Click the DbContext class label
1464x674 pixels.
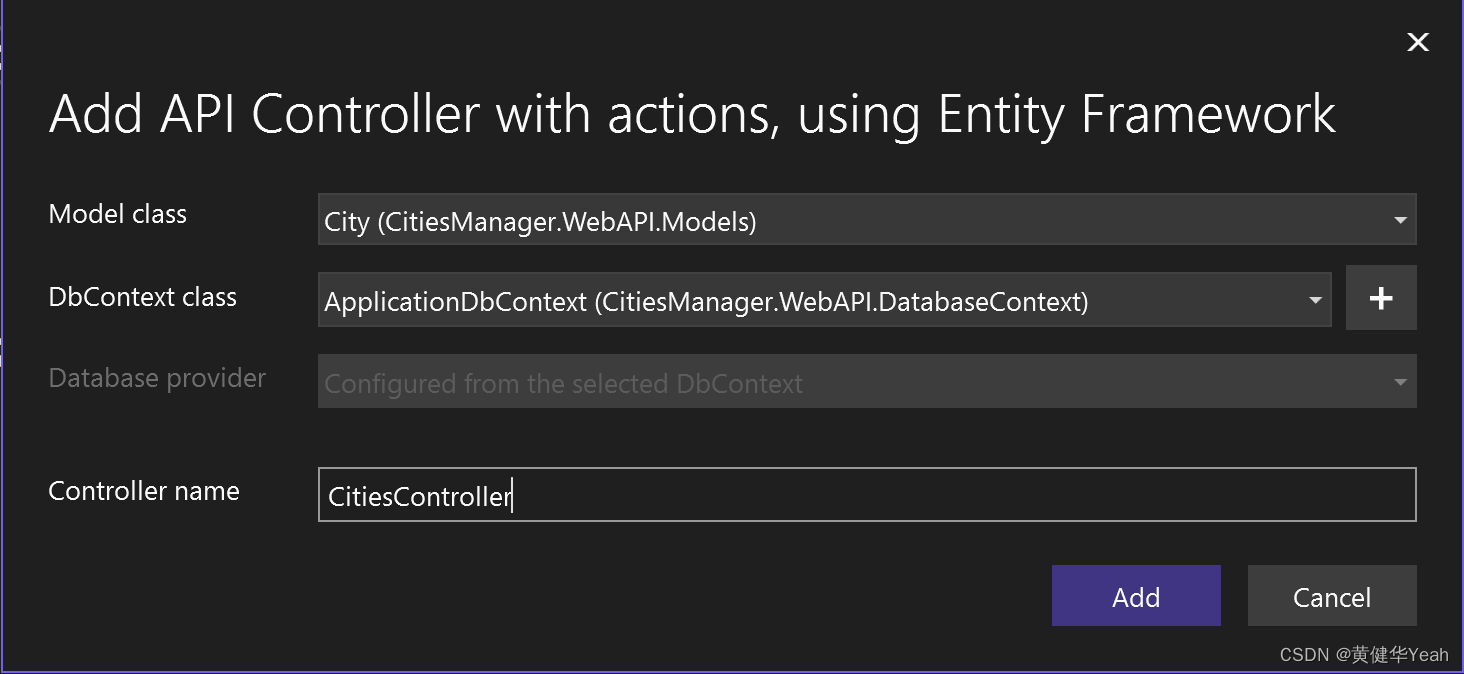point(142,296)
